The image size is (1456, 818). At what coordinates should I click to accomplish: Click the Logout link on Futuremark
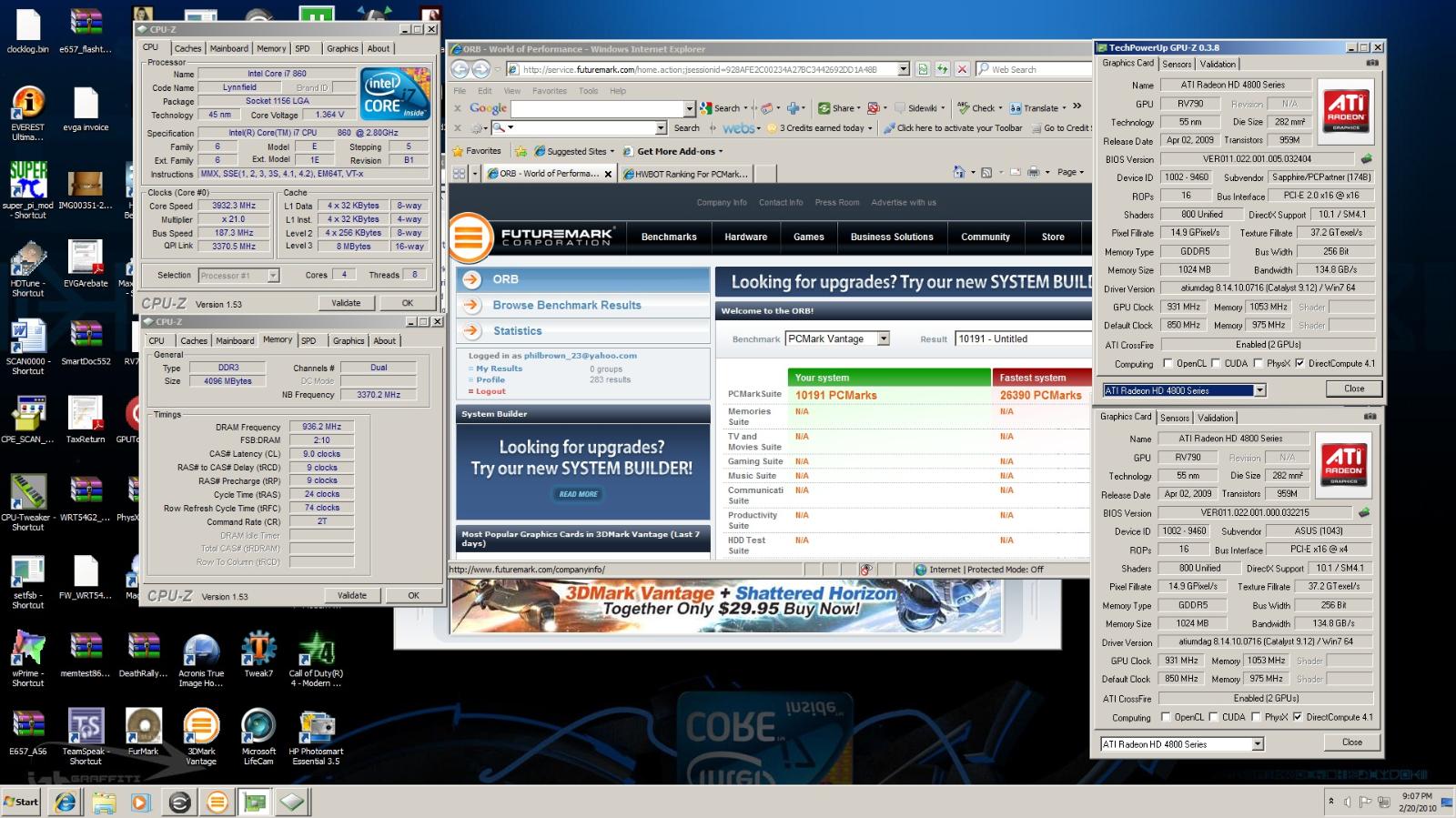click(x=490, y=391)
